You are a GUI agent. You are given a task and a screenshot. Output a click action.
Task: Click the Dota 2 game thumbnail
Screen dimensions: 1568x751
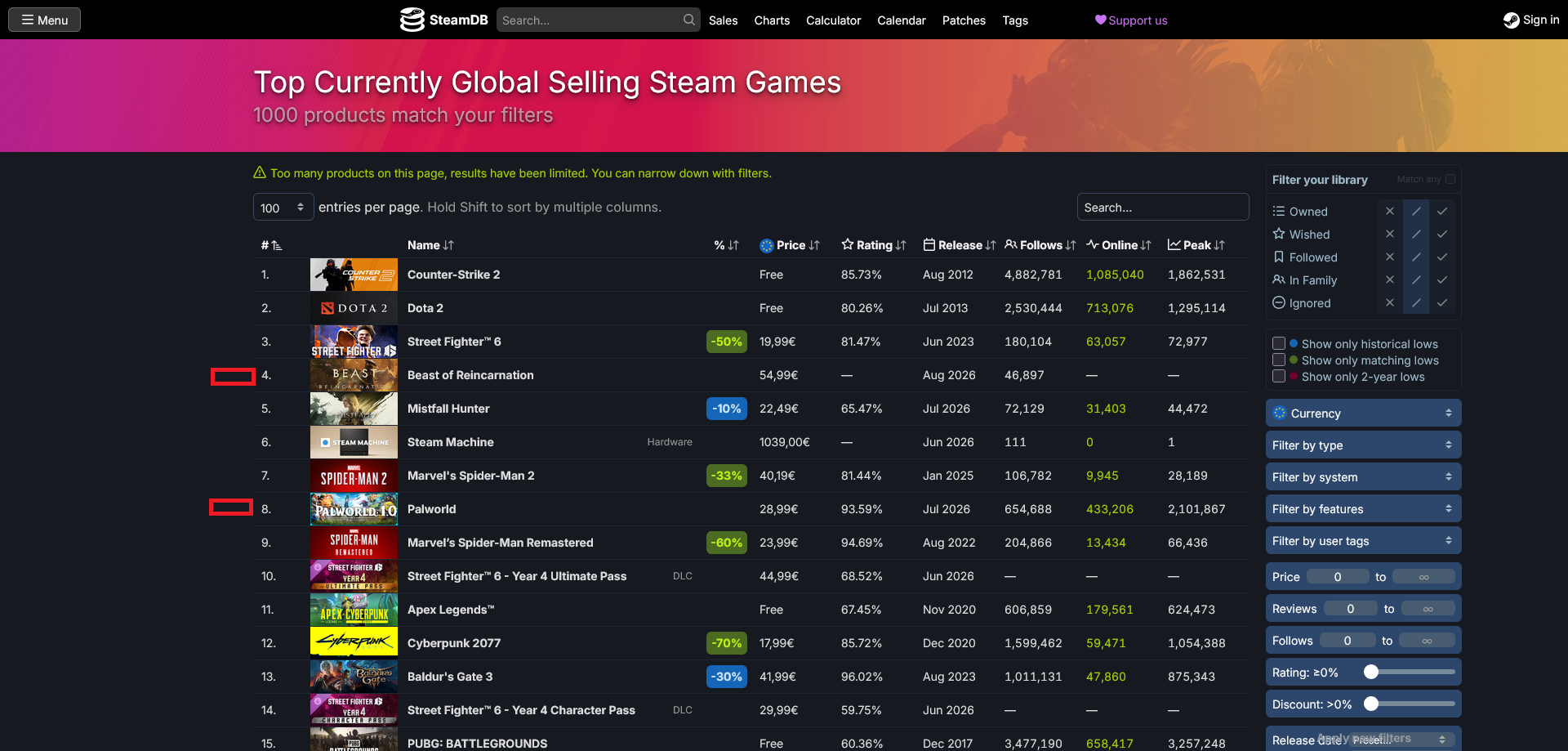point(354,308)
